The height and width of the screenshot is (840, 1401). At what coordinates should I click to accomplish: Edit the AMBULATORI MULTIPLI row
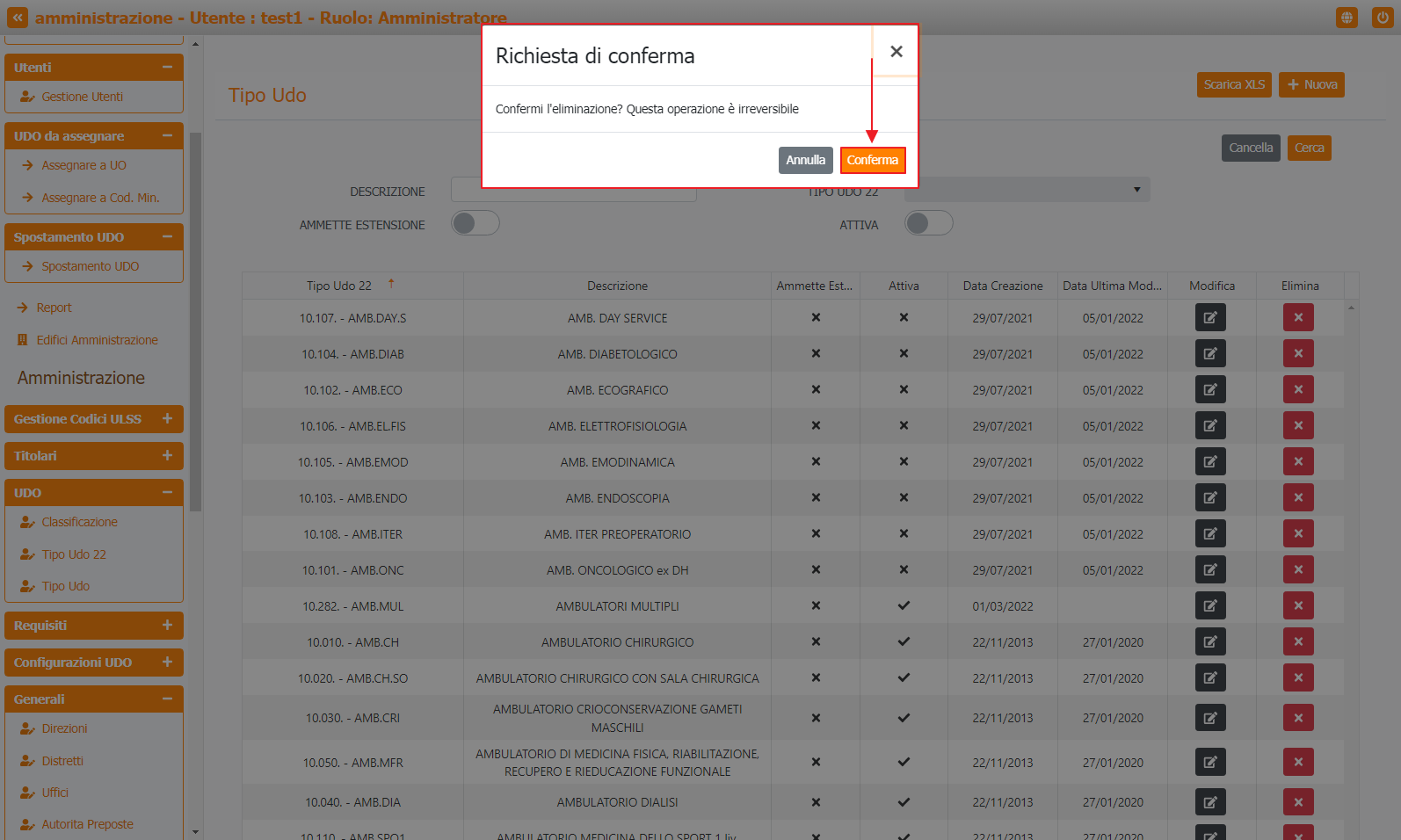tap(1210, 605)
